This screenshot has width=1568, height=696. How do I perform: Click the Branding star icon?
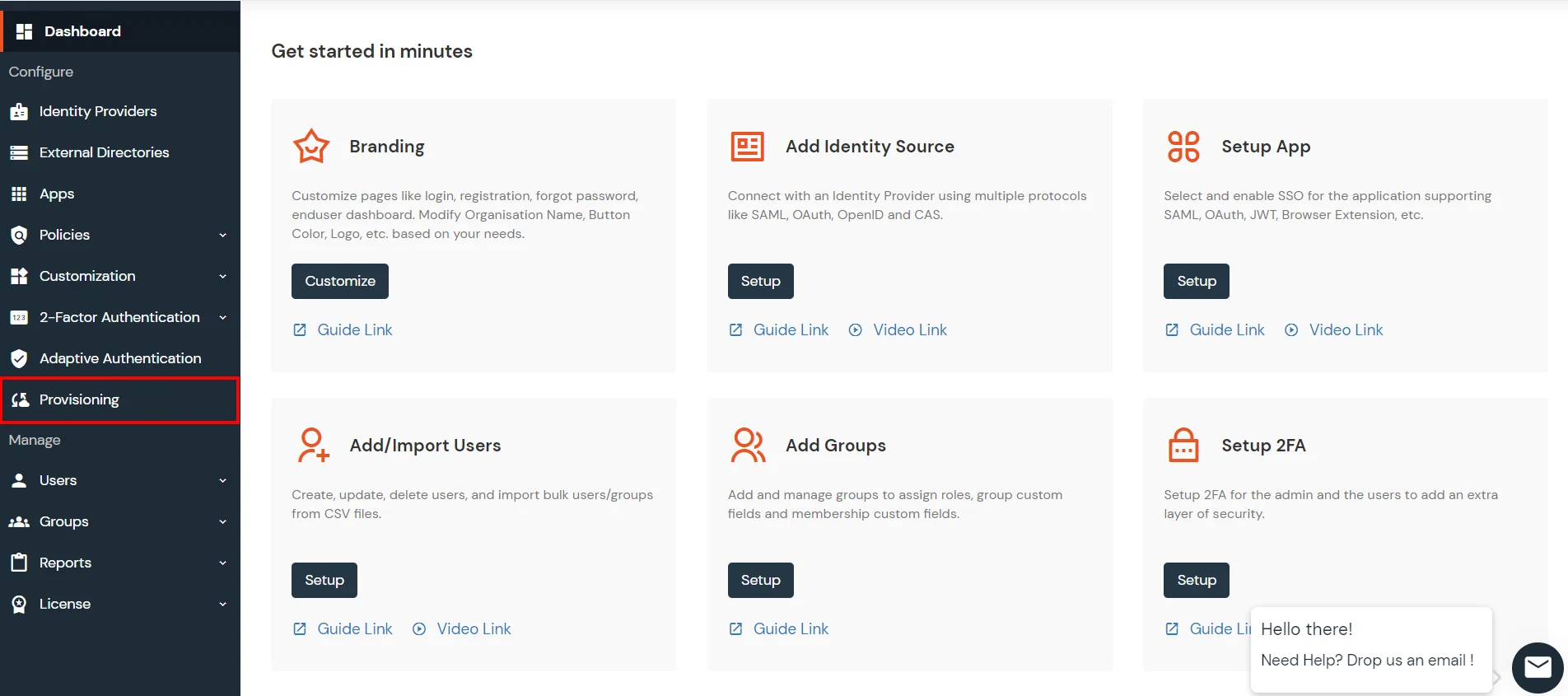(311, 147)
